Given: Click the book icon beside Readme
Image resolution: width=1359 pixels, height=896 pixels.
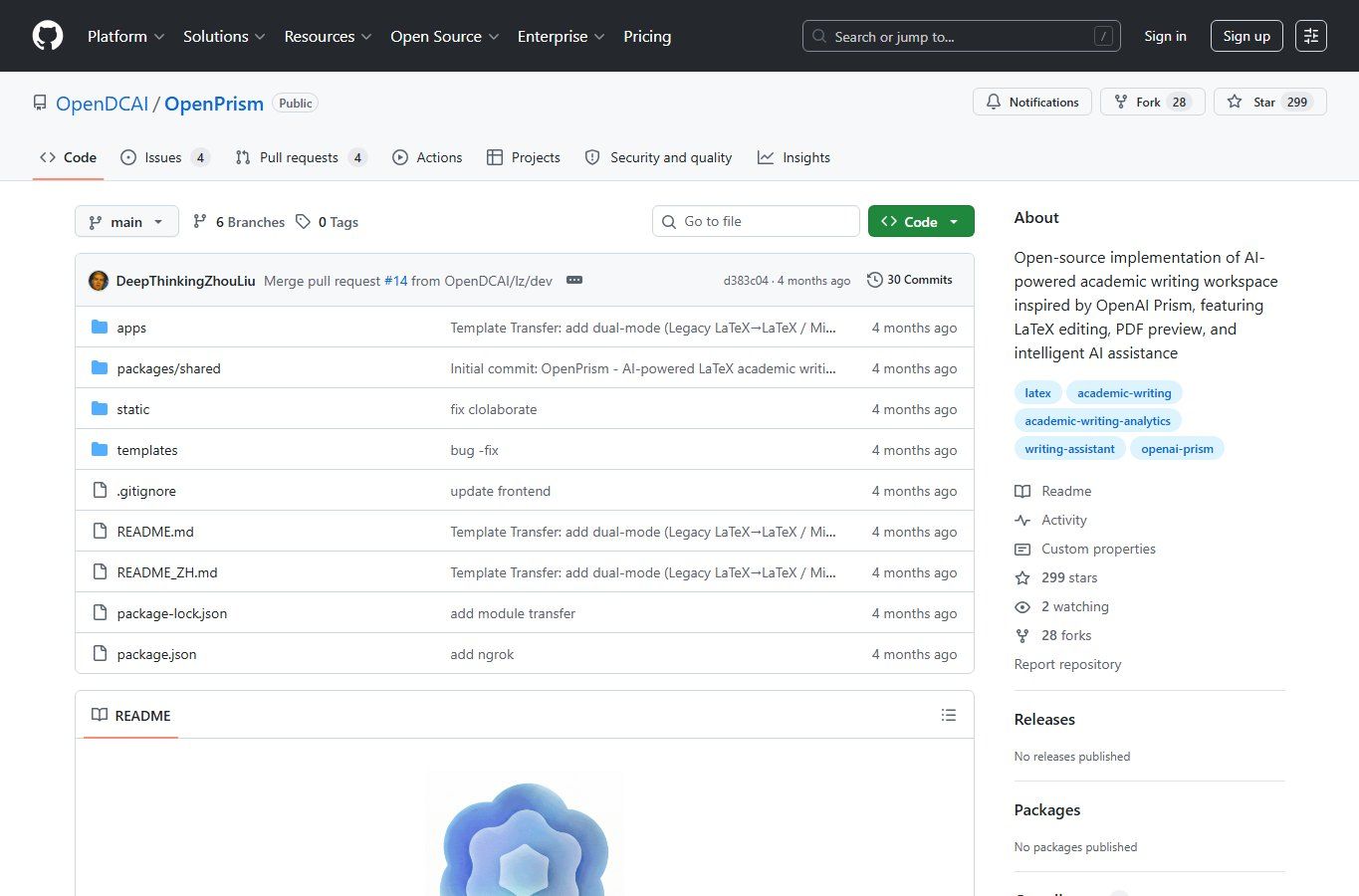Looking at the screenshot, I should [x=1022, y=491].
